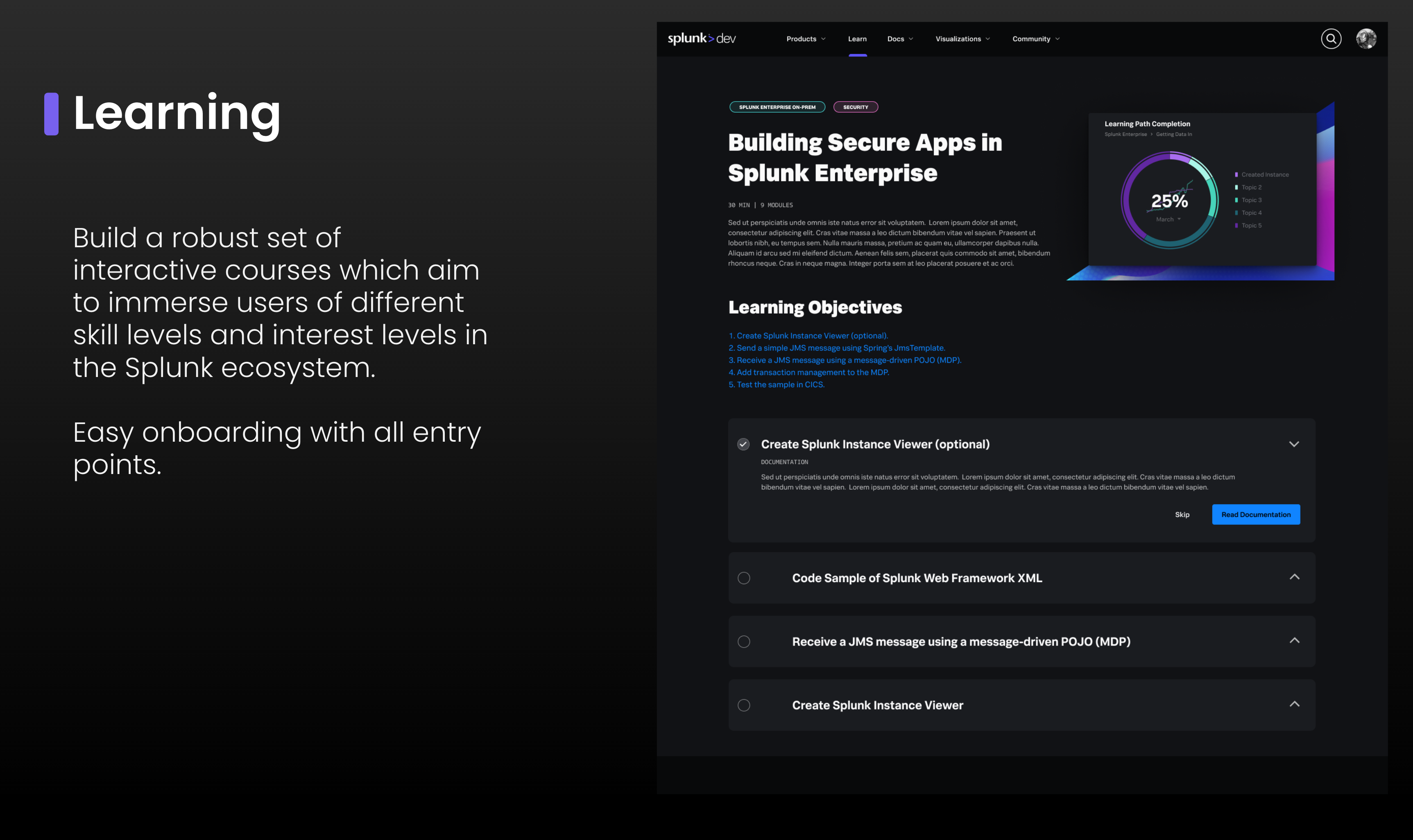
Task: Open the user profile avatar
Action: coord(1366,38)
